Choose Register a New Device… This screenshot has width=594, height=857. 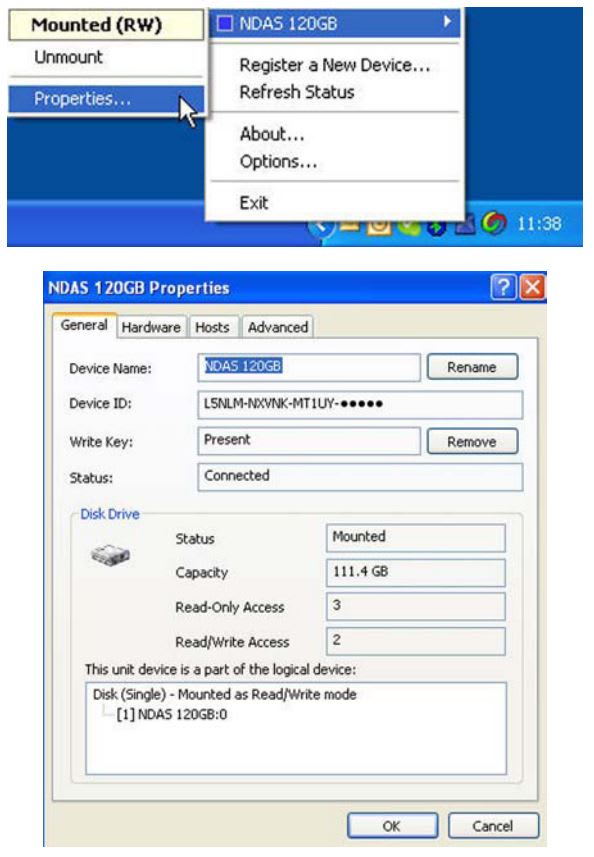click(334, 65)
